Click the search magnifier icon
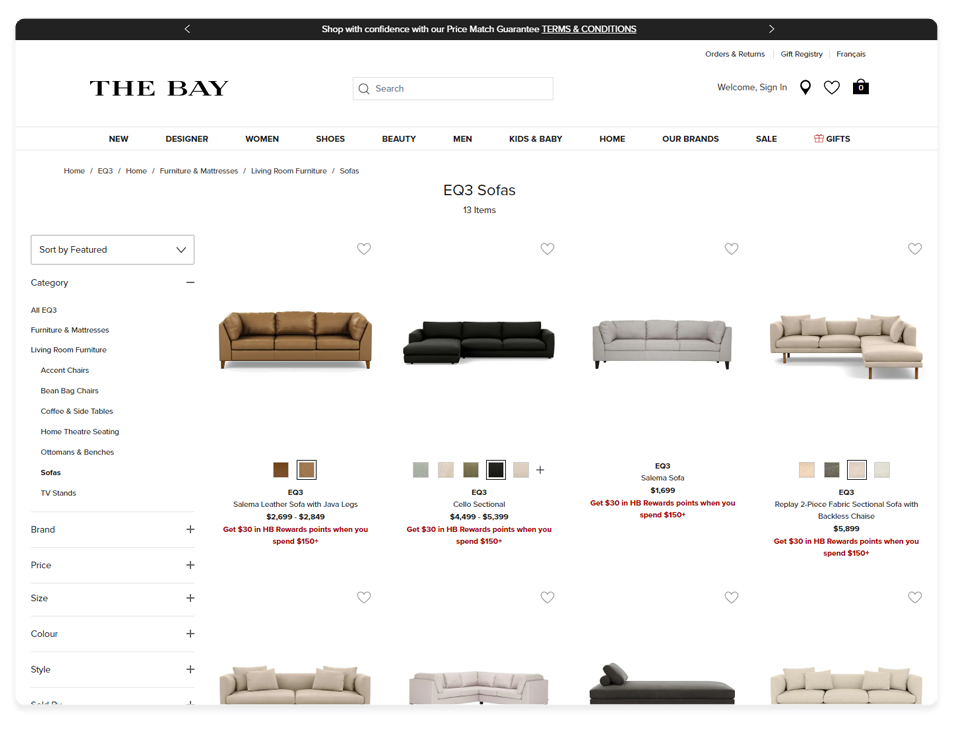The image size is (960, 730). tap(364, 89)
